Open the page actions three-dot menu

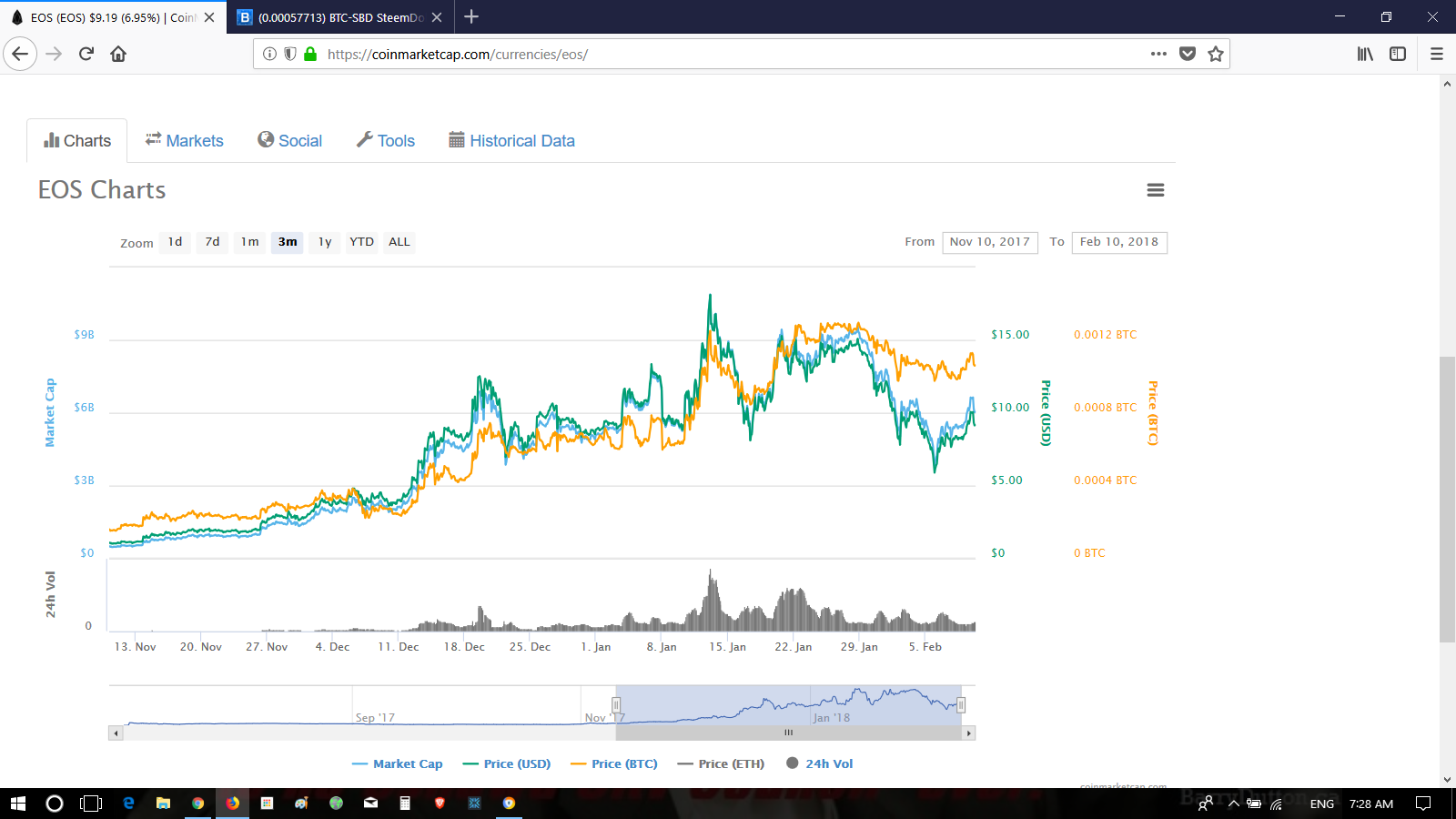[1158, 54]
